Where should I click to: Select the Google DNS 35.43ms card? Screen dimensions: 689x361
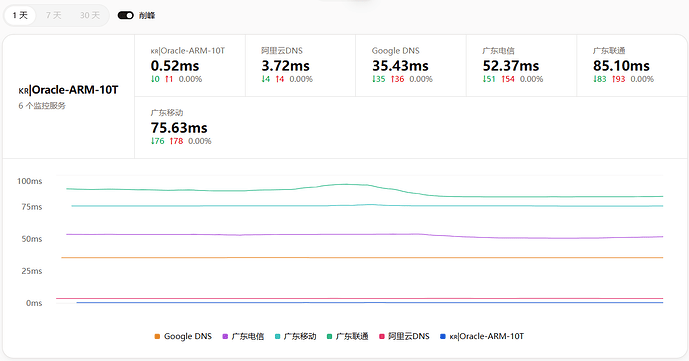411,65
